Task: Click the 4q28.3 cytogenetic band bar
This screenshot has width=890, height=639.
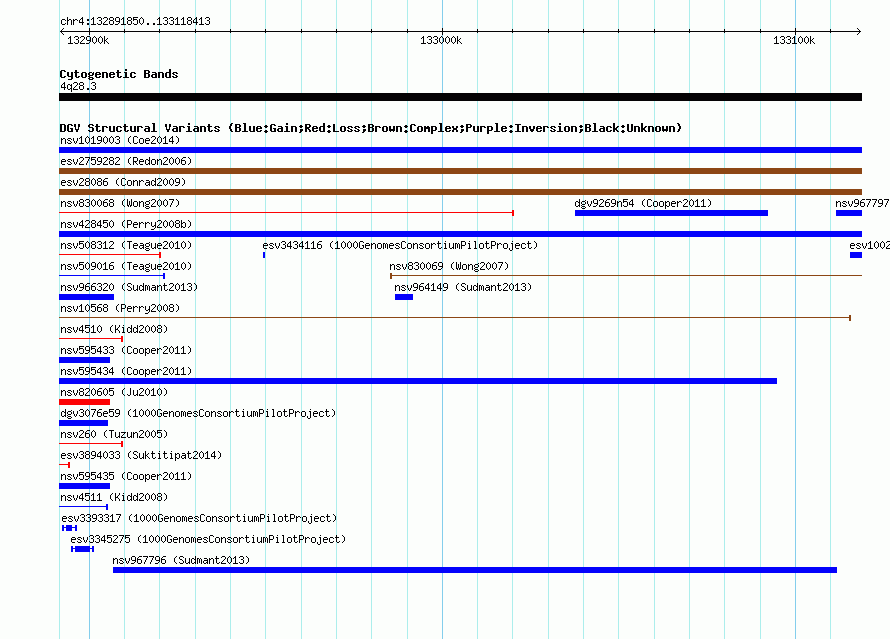Action: (x=460, y=97)
